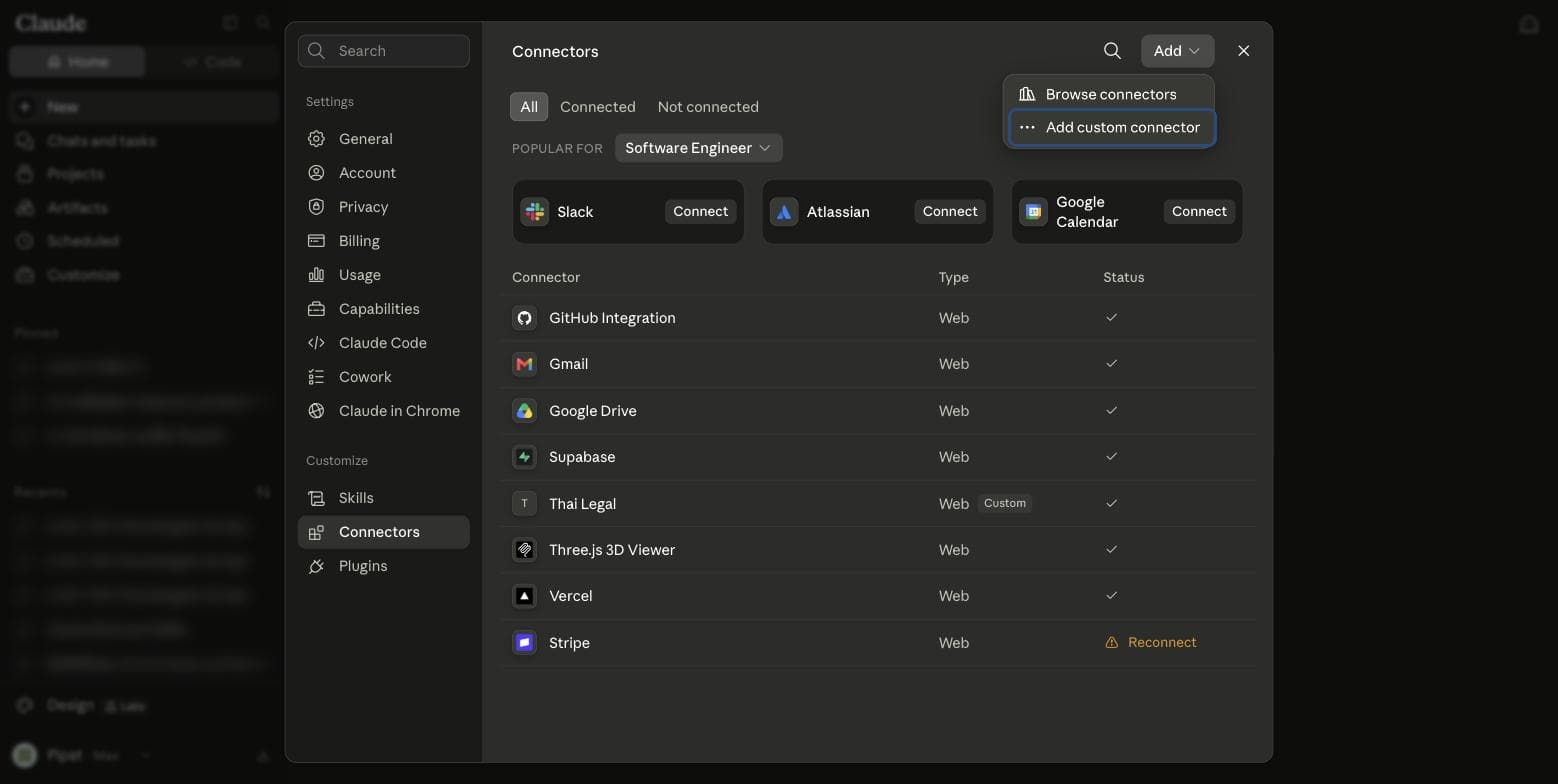Open Privacy settings
This screenshot has width=1558, height=784.
(x=383, y=207)
